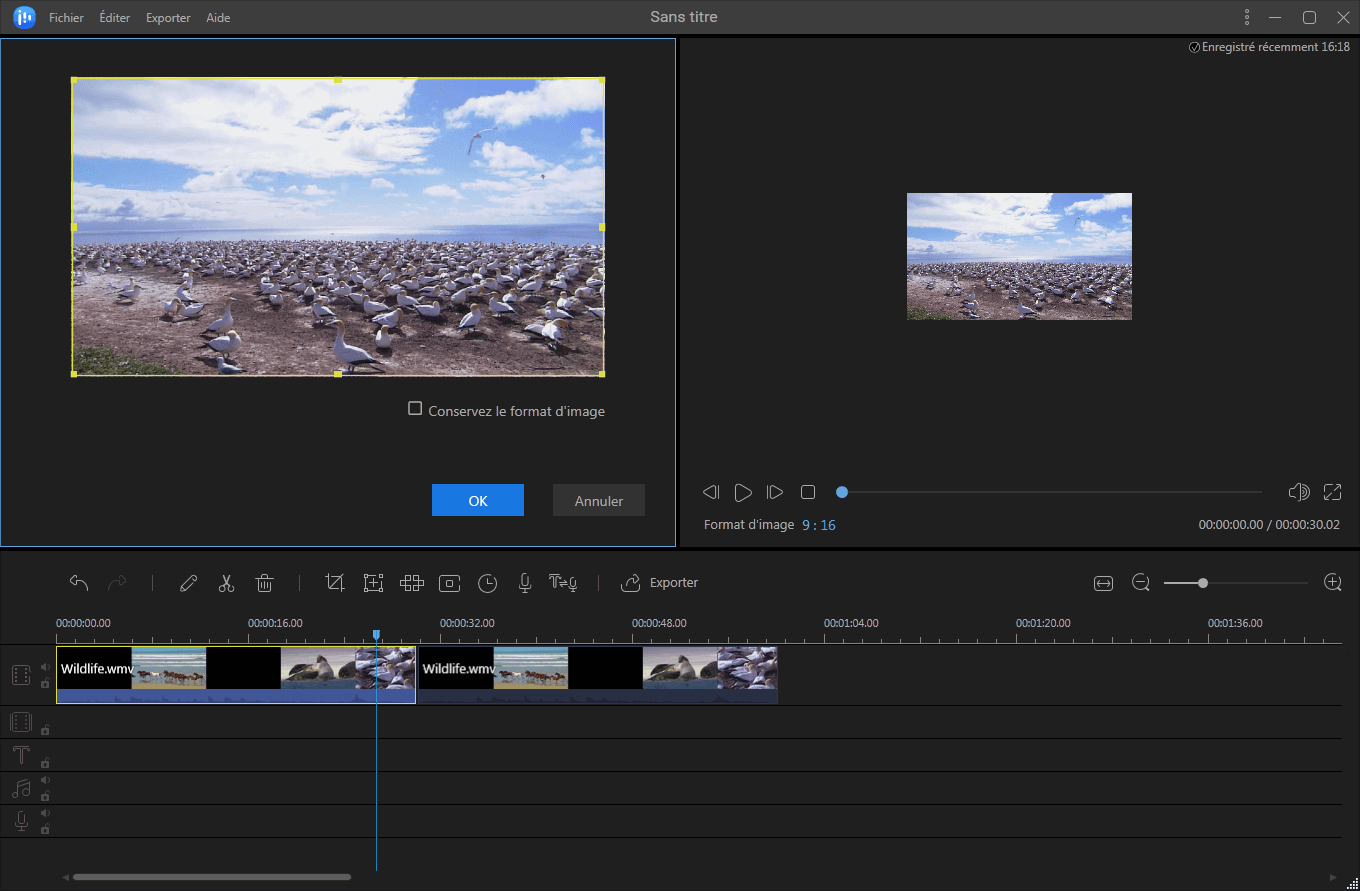Image resolution: width=1360 pixels, height=891 pixels.
Task: Enter fullscreen preview mode
Action: (1332, 492)
